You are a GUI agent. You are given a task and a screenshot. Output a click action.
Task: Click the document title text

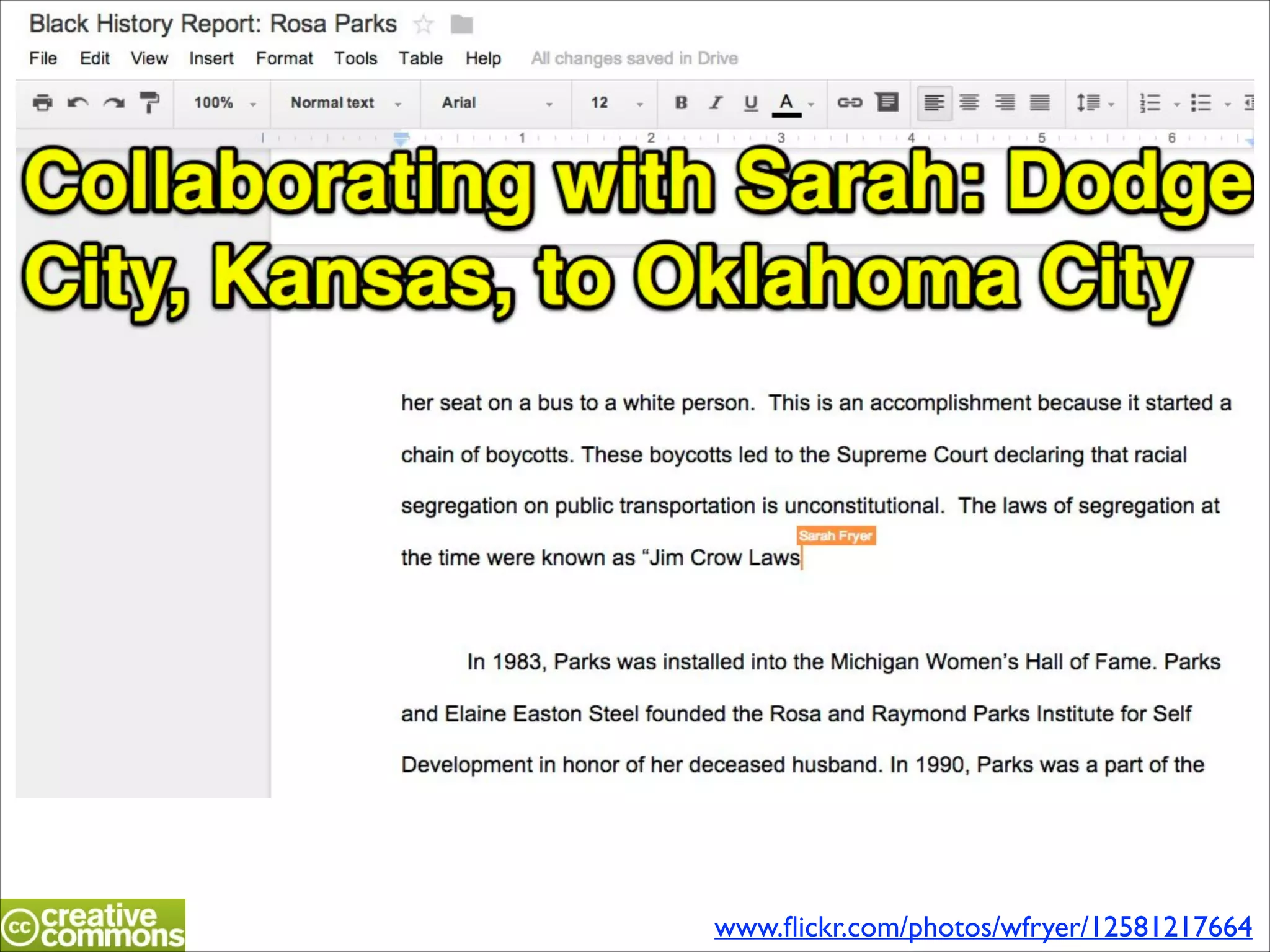(213, 24)
